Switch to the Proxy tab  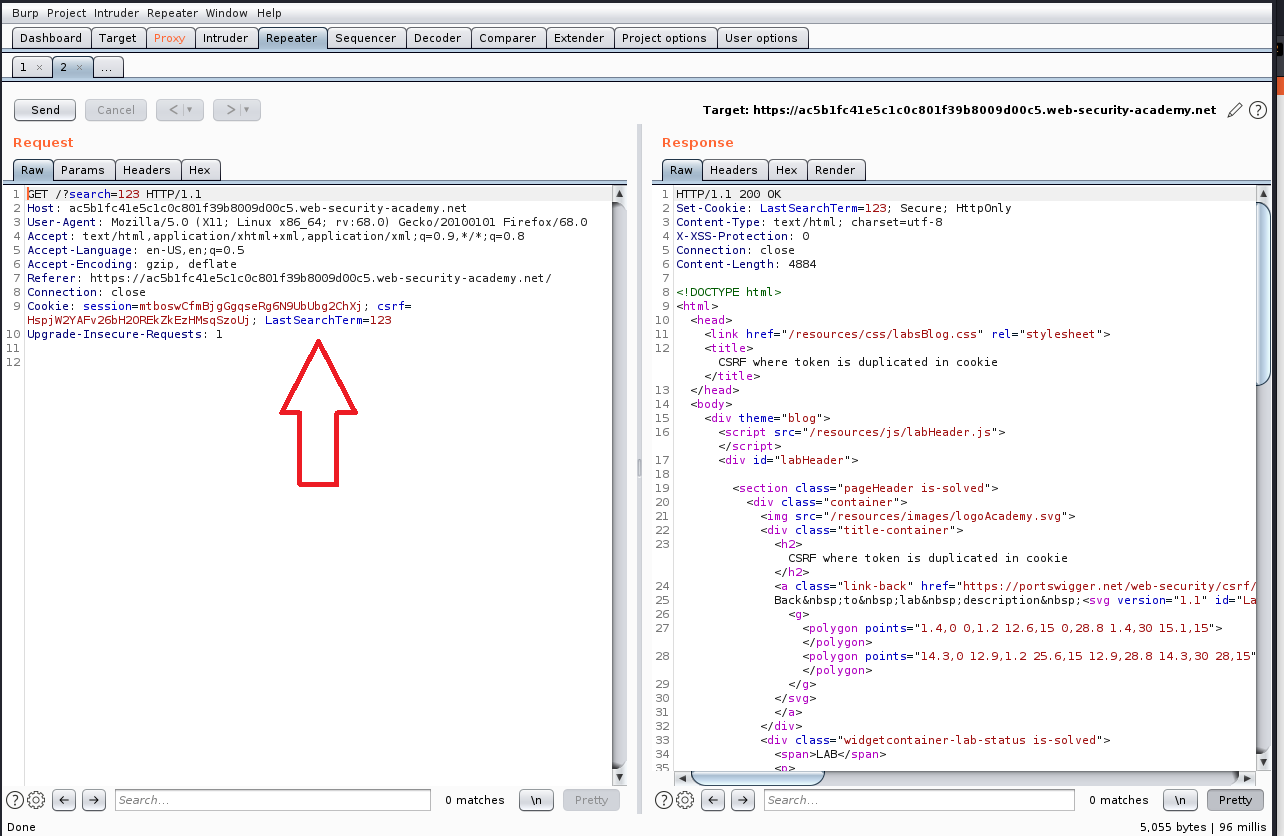[x=170, y=38]
